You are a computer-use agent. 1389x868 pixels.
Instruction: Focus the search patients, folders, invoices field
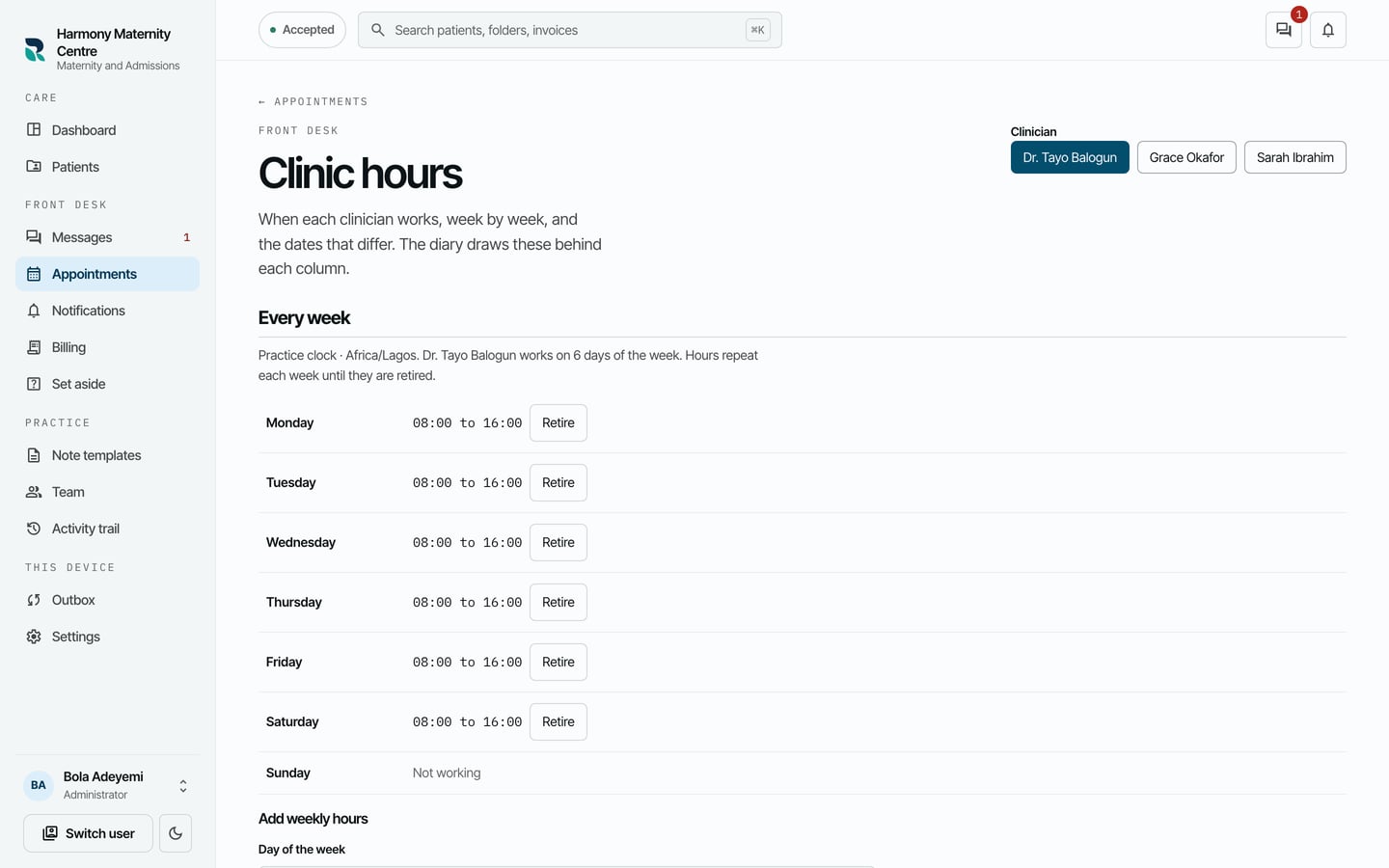[569, 30]
